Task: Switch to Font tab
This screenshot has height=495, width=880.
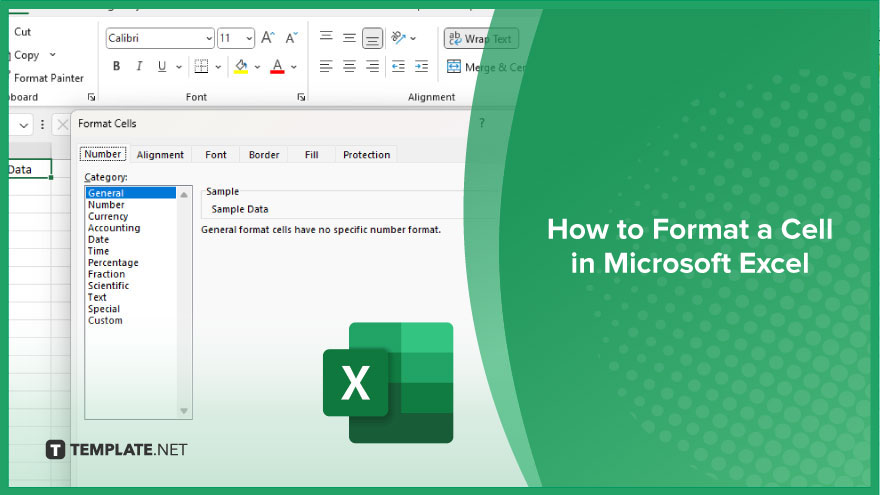Action: click(216, 154)
